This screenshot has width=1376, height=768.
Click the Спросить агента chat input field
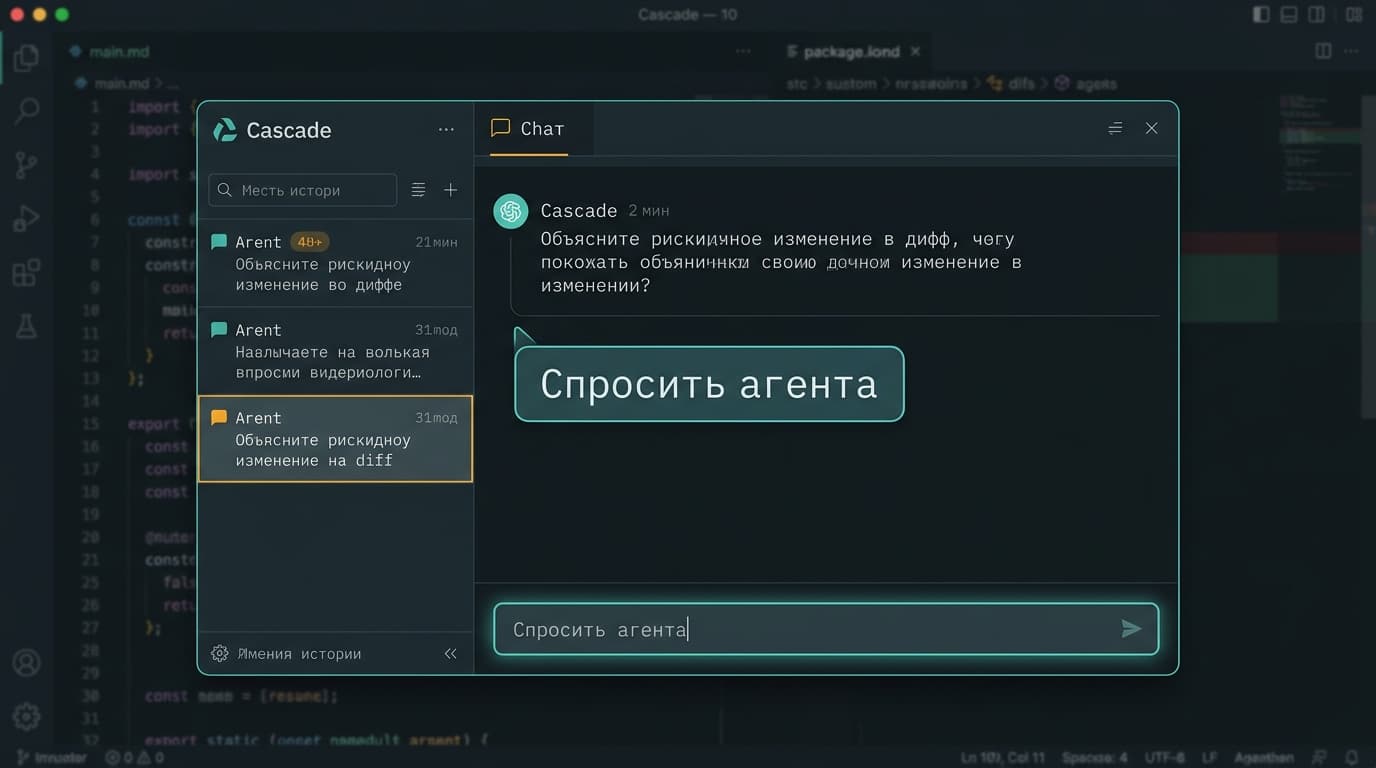tap(826, 629)
